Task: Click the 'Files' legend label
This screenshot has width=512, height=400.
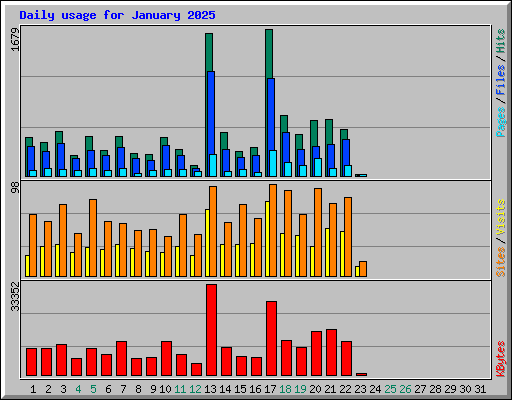Action: (500, 79)
